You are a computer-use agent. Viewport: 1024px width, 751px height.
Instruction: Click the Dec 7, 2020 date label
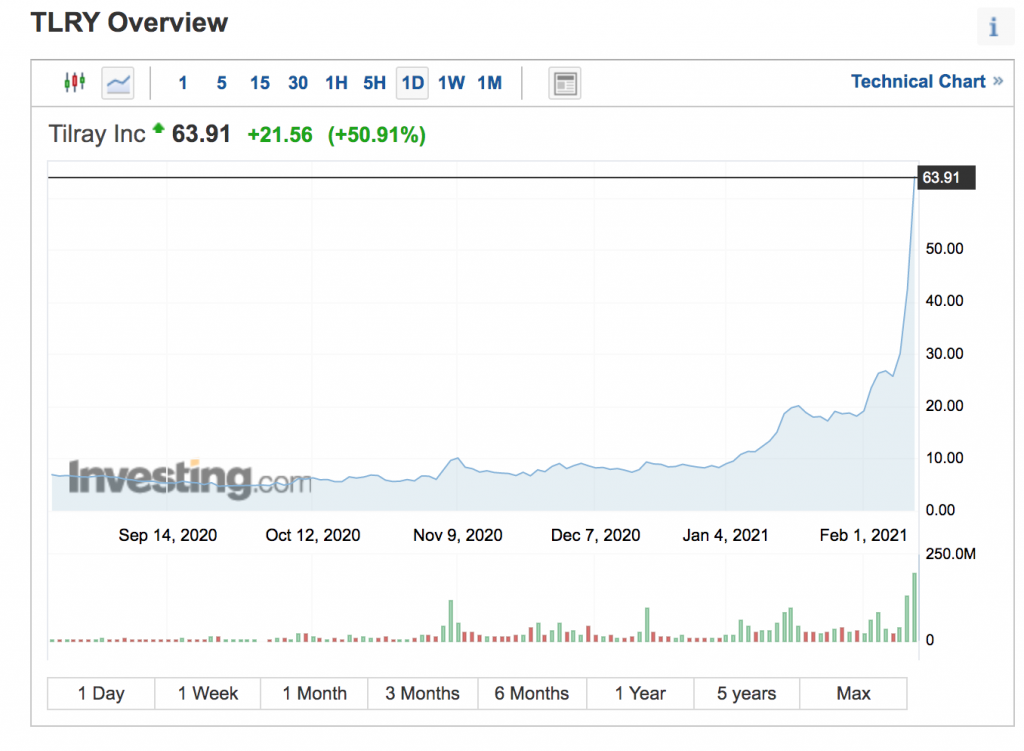[596, 535]
